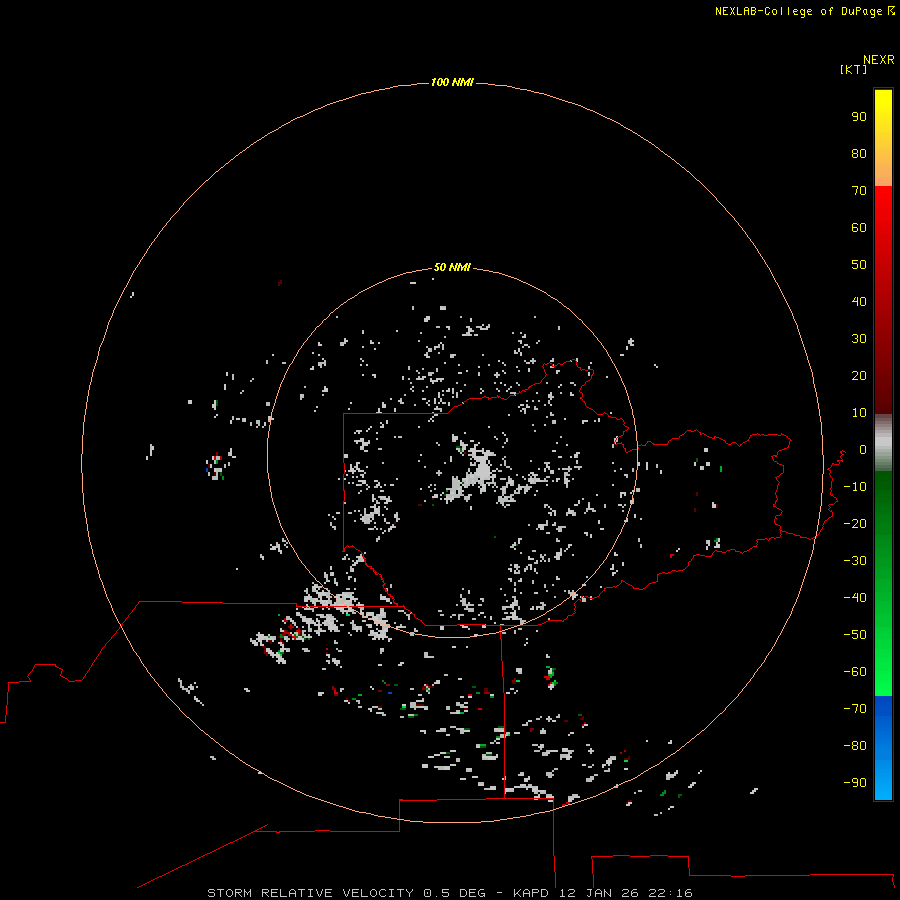Viewport: 900px width, 900px height.
Task: Click the [KT] units label
Action: pyautogui.click(x=853, y=69)
